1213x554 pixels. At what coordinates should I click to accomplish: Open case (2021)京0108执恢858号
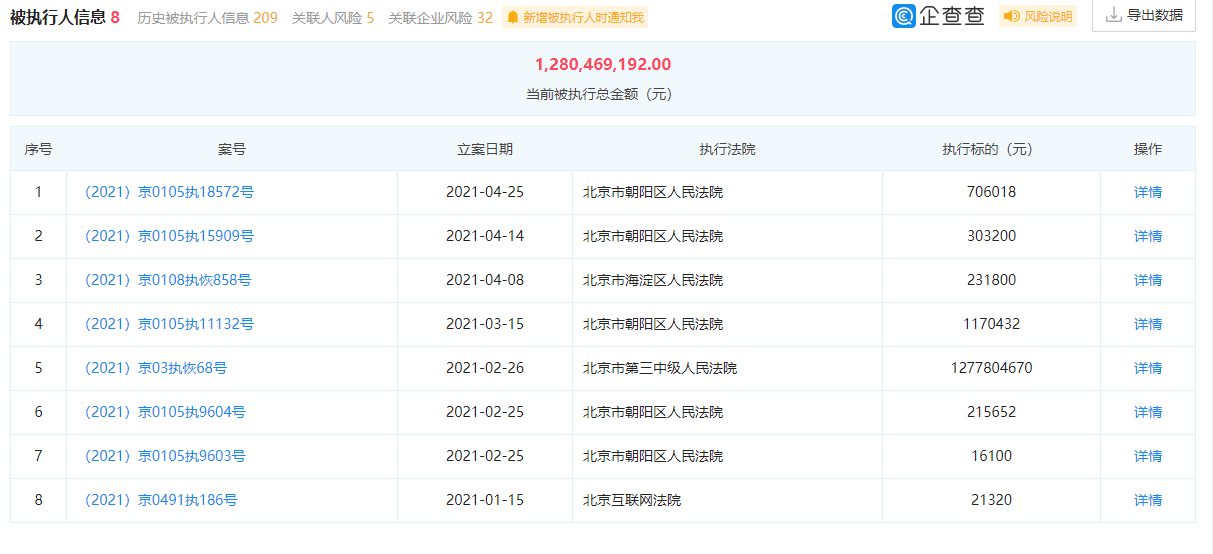point(166,280)
